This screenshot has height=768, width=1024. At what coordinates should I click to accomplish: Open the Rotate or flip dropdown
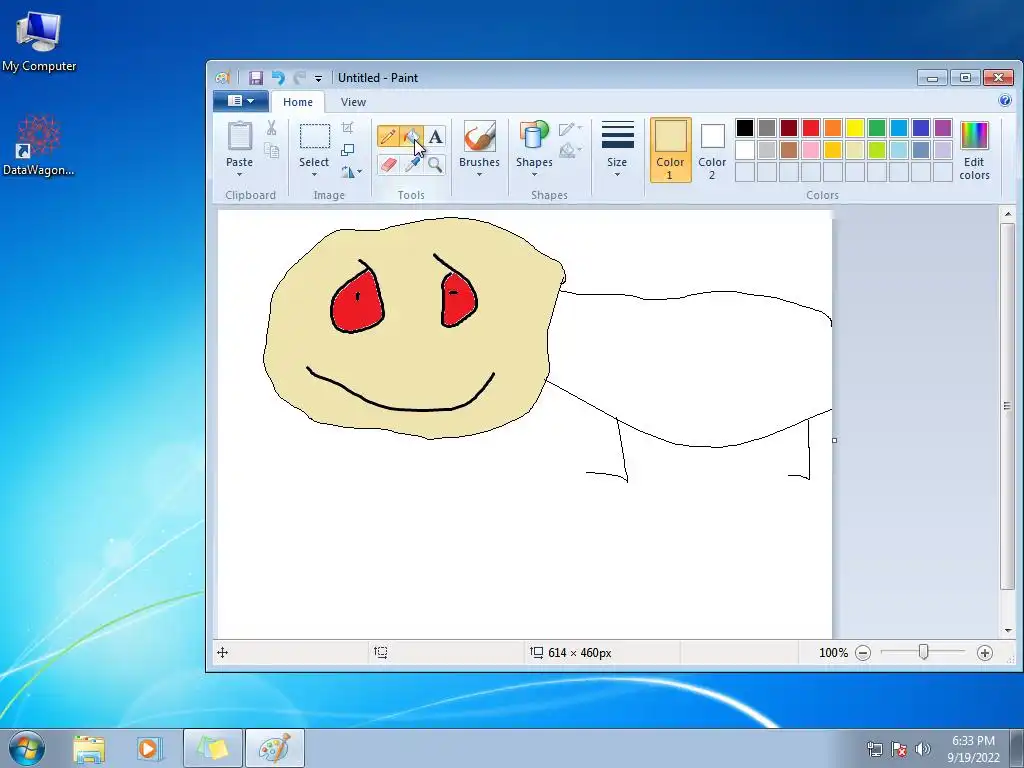[x=351, y=172]
